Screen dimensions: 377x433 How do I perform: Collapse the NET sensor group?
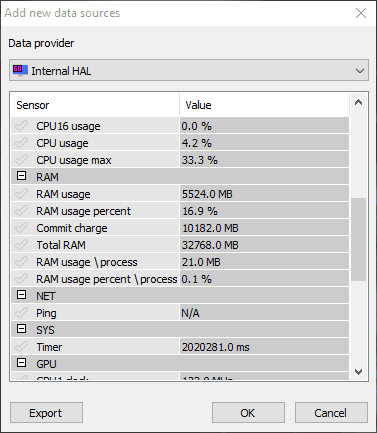[x=21, y=295]
